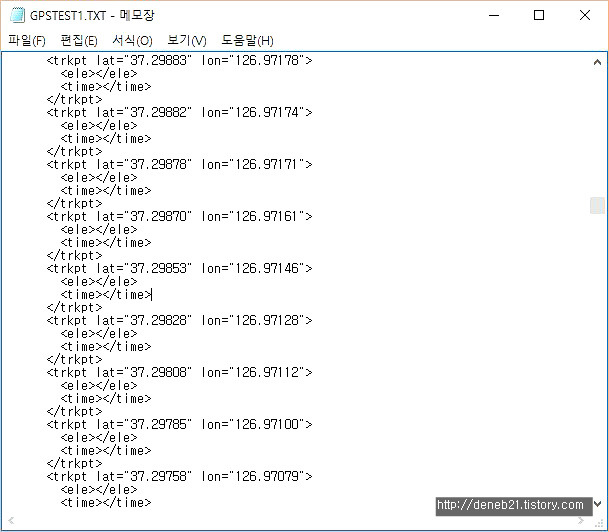Image resolution: width=609 pixels, height=532 pixels.
Task: Click the resize grip in window corner
Action: pyautogui.click(x=599, y=521)
